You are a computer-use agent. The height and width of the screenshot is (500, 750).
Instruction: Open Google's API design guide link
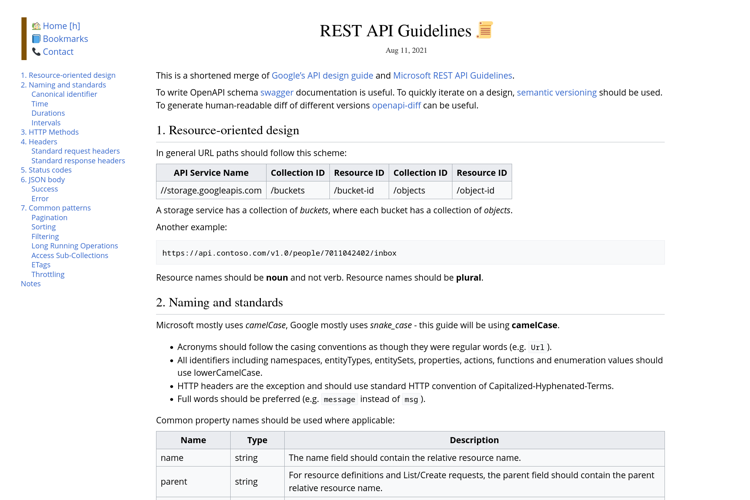[322, 75]
